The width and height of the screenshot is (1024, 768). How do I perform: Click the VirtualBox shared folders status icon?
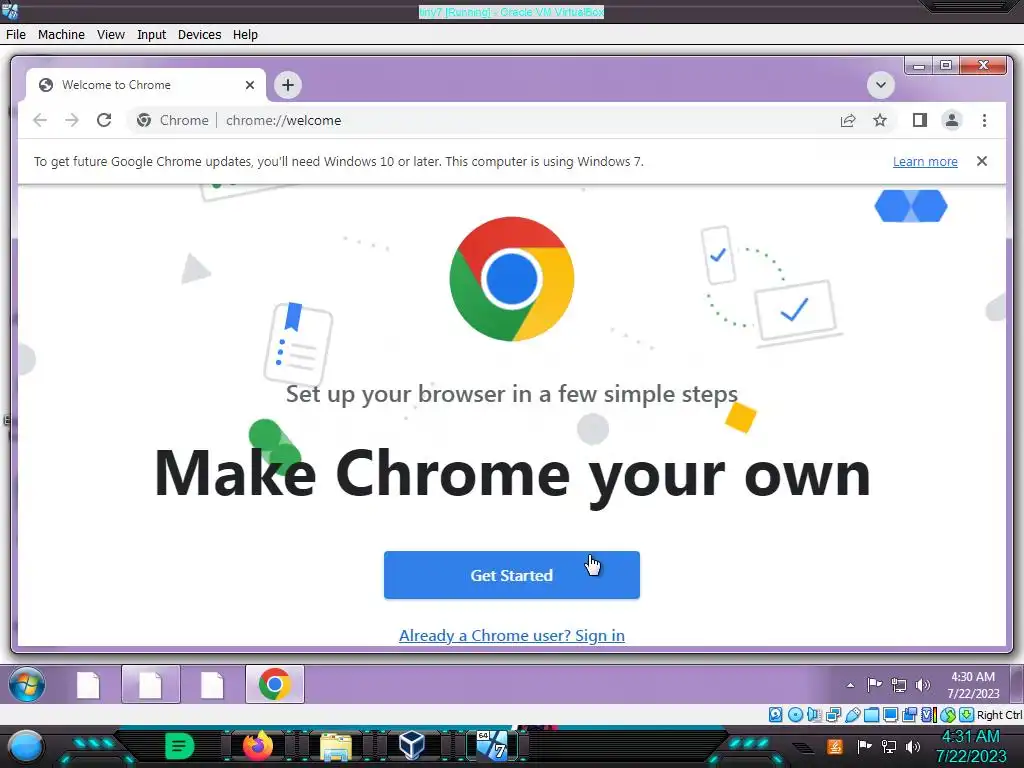(x=871, y=714)
